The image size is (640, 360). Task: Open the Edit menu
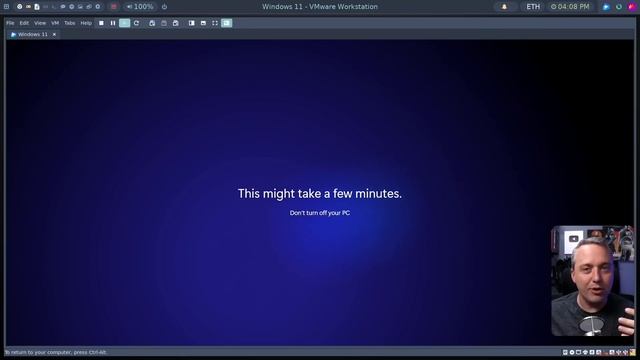[x=24, y=23]
